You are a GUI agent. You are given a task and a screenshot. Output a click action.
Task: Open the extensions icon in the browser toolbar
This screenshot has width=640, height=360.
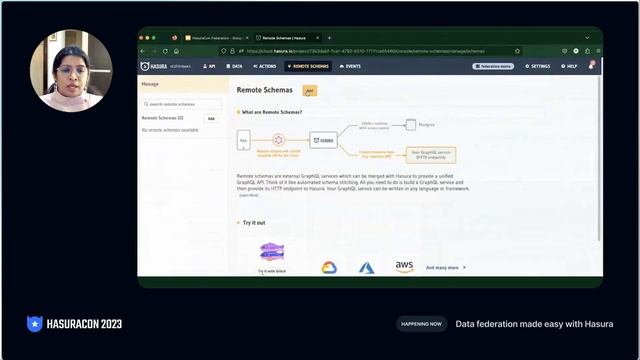point(587,51)
